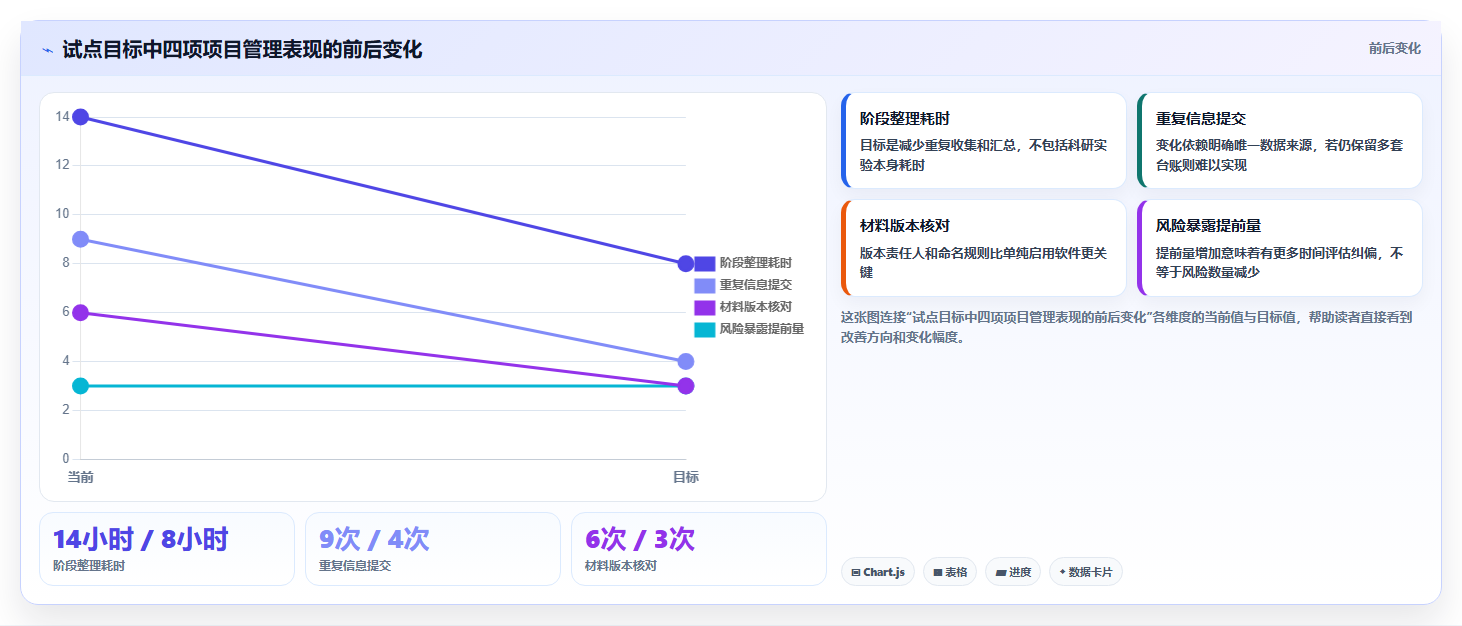Image resolution: width=1462 pixels, height=626 pixels.
Task: Click the sparkle icon in the 数据卡片 tag
Action: [x=1062, y=572]
